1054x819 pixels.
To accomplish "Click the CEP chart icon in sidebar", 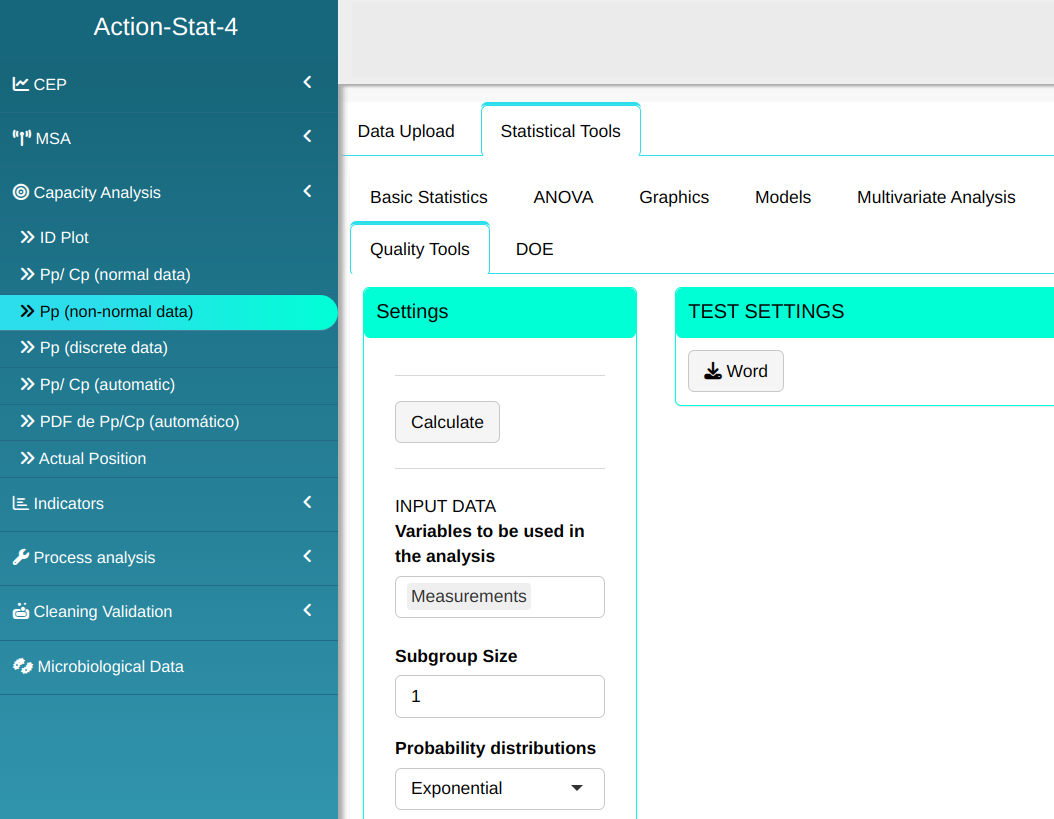I will pyautogui.click(x=20, y=84).
